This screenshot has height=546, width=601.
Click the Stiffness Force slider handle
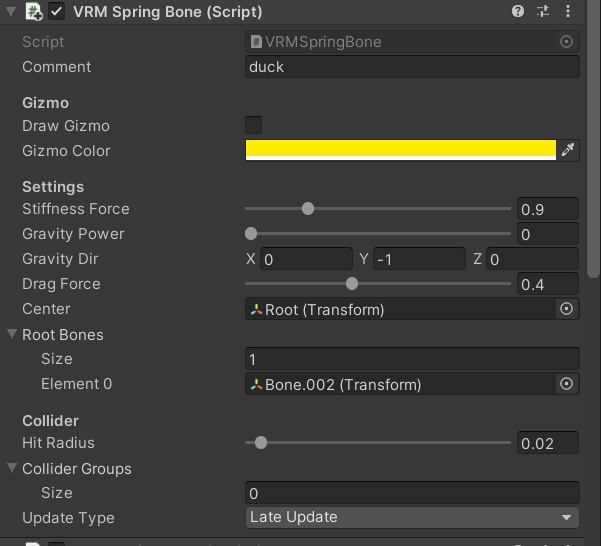coord(308,209)
